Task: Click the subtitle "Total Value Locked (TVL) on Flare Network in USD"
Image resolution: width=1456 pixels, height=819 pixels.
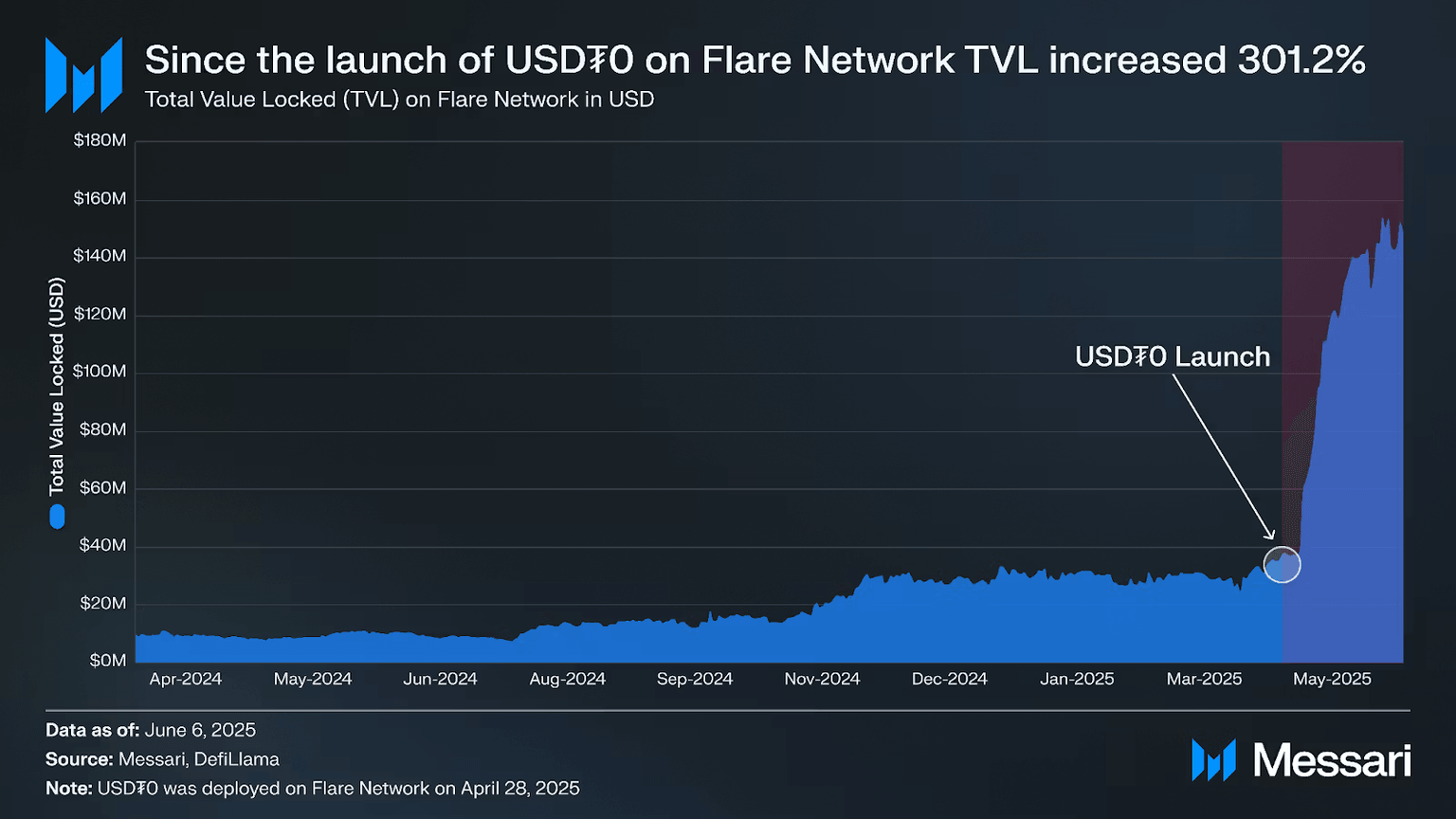Action: (399, 100)
